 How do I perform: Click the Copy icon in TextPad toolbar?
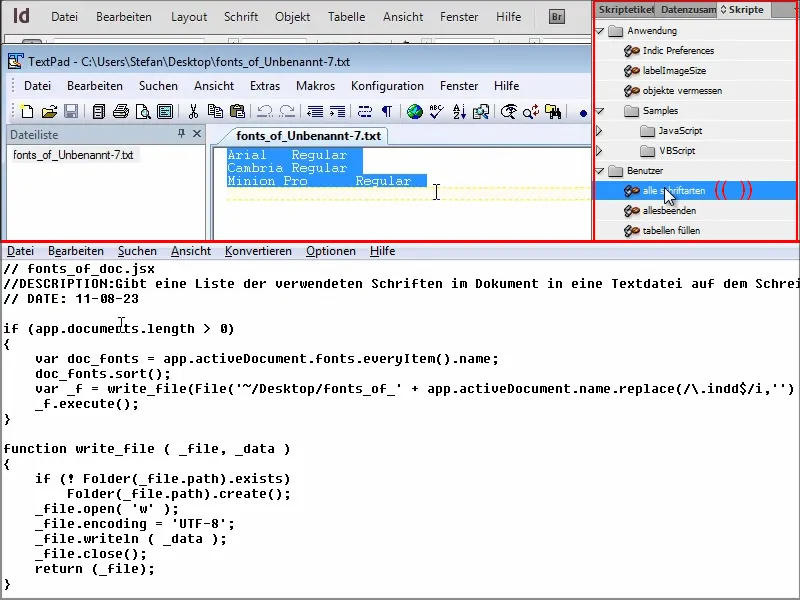(x=215, y=111)
